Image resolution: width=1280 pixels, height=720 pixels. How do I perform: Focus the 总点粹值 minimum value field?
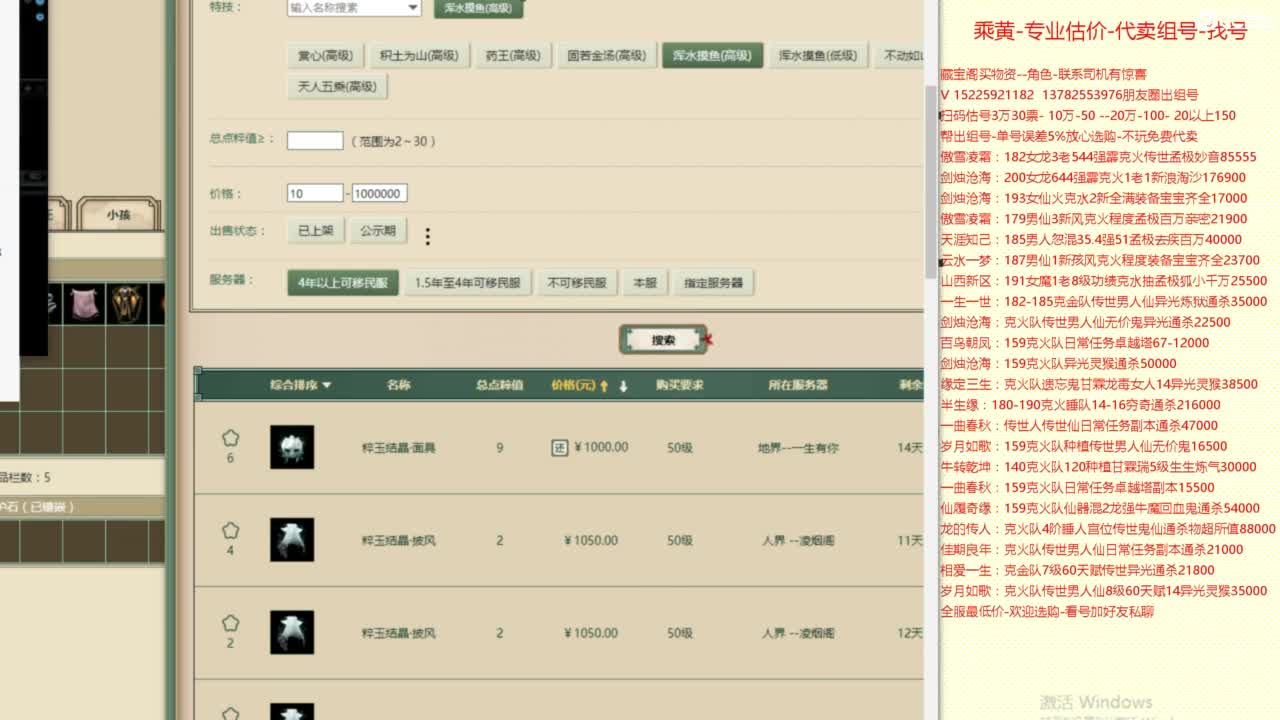click(315, 141)
